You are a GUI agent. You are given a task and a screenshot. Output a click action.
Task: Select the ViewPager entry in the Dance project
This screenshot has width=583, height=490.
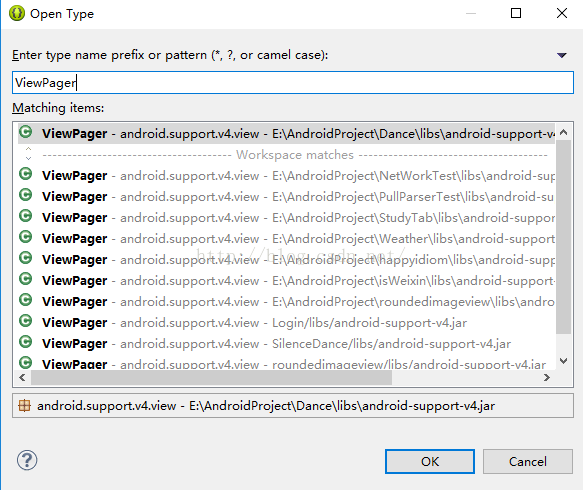click(x=286, y=133)
